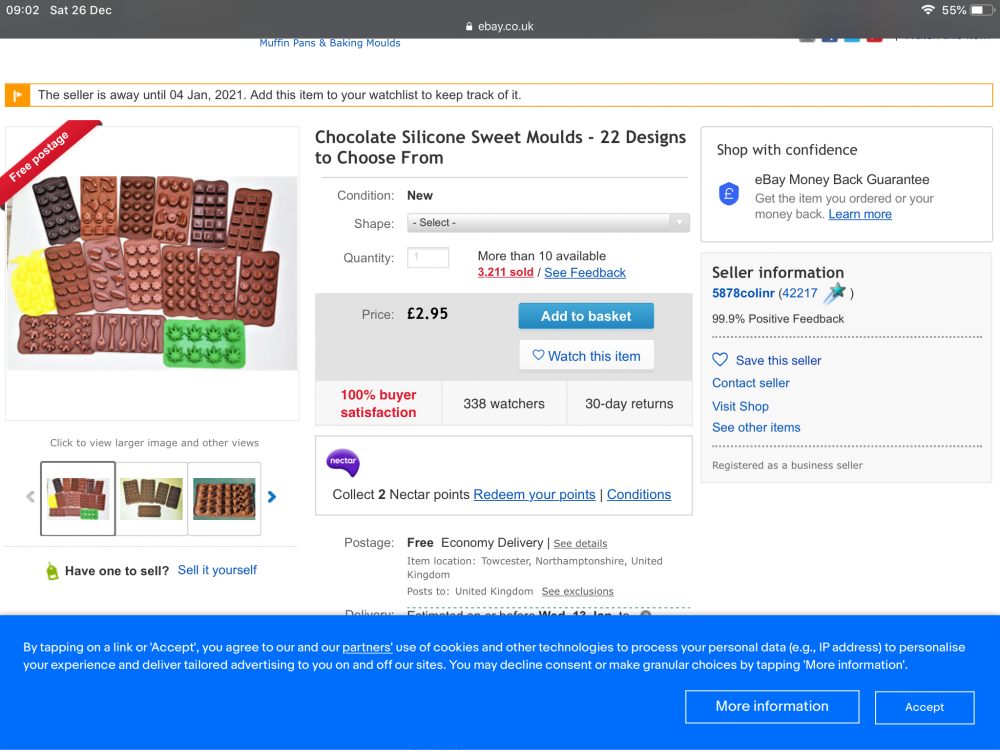Tap the lock icon beside the URL
This screenshot has width=1000, height=750.
click(469, 26)
